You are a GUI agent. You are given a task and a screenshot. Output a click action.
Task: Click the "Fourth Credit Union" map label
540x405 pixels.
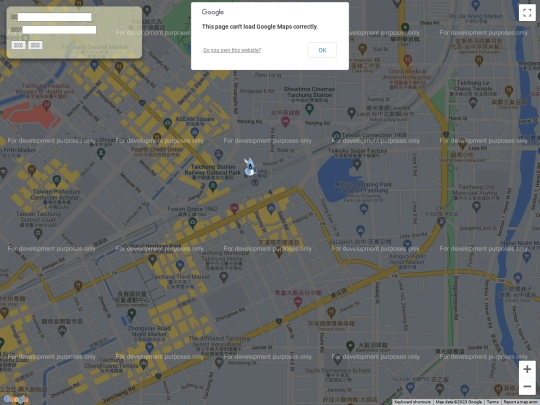[157, 149]
